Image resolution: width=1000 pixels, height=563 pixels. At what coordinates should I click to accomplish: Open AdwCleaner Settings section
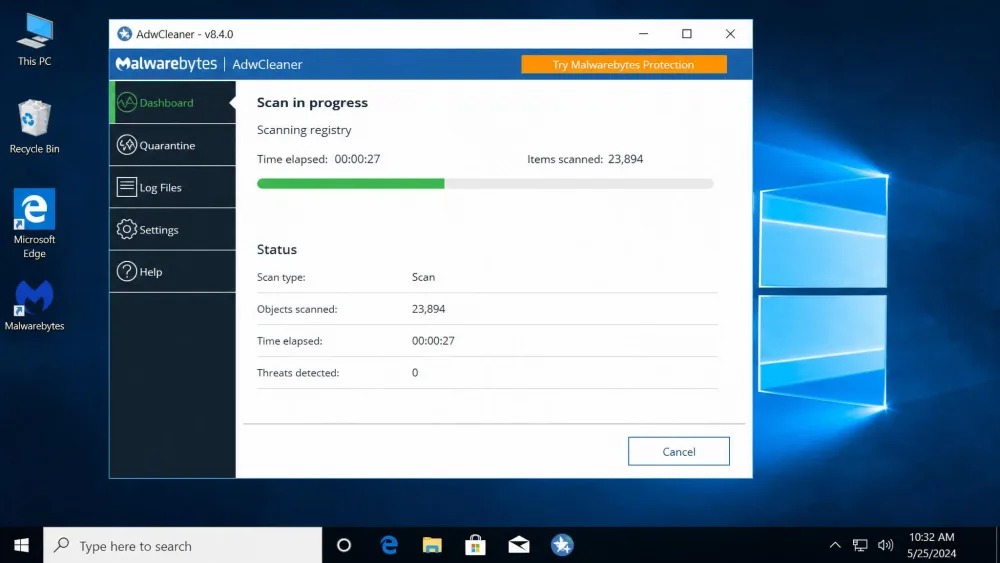[173, 229]
